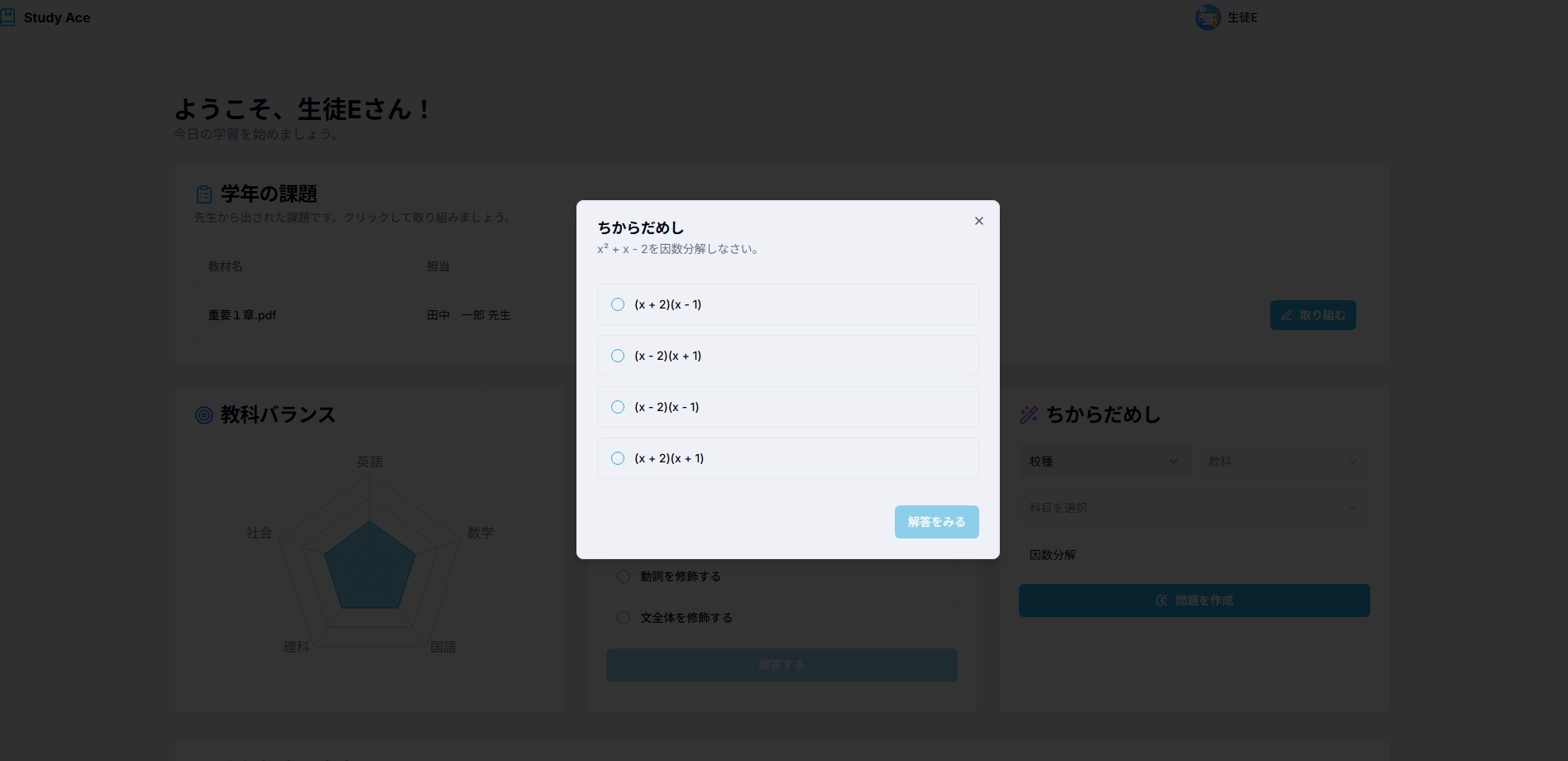Click the 学年の課題 clipboard icon

(204, 194)
